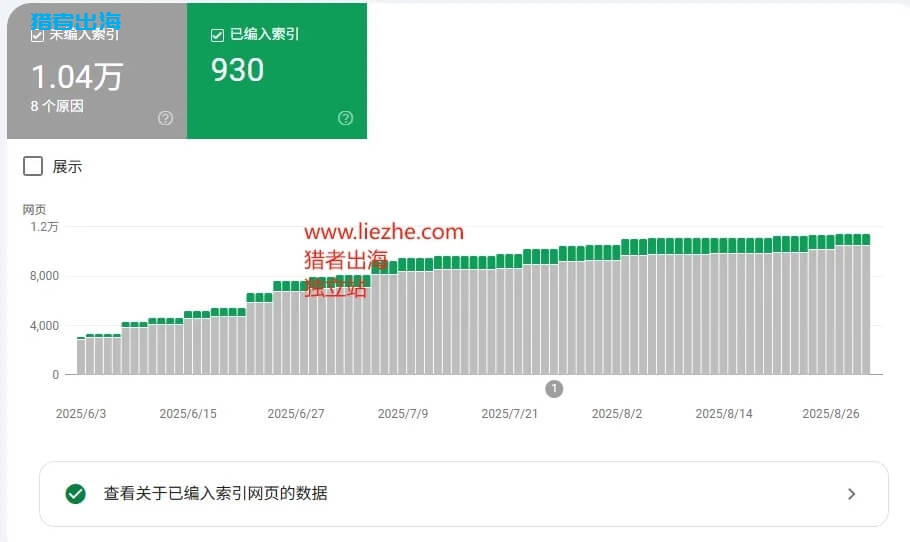Screen dimensions: 910x542
Task: Click the 2025/7/21 date axis label
Action: [x=510, y=414]
